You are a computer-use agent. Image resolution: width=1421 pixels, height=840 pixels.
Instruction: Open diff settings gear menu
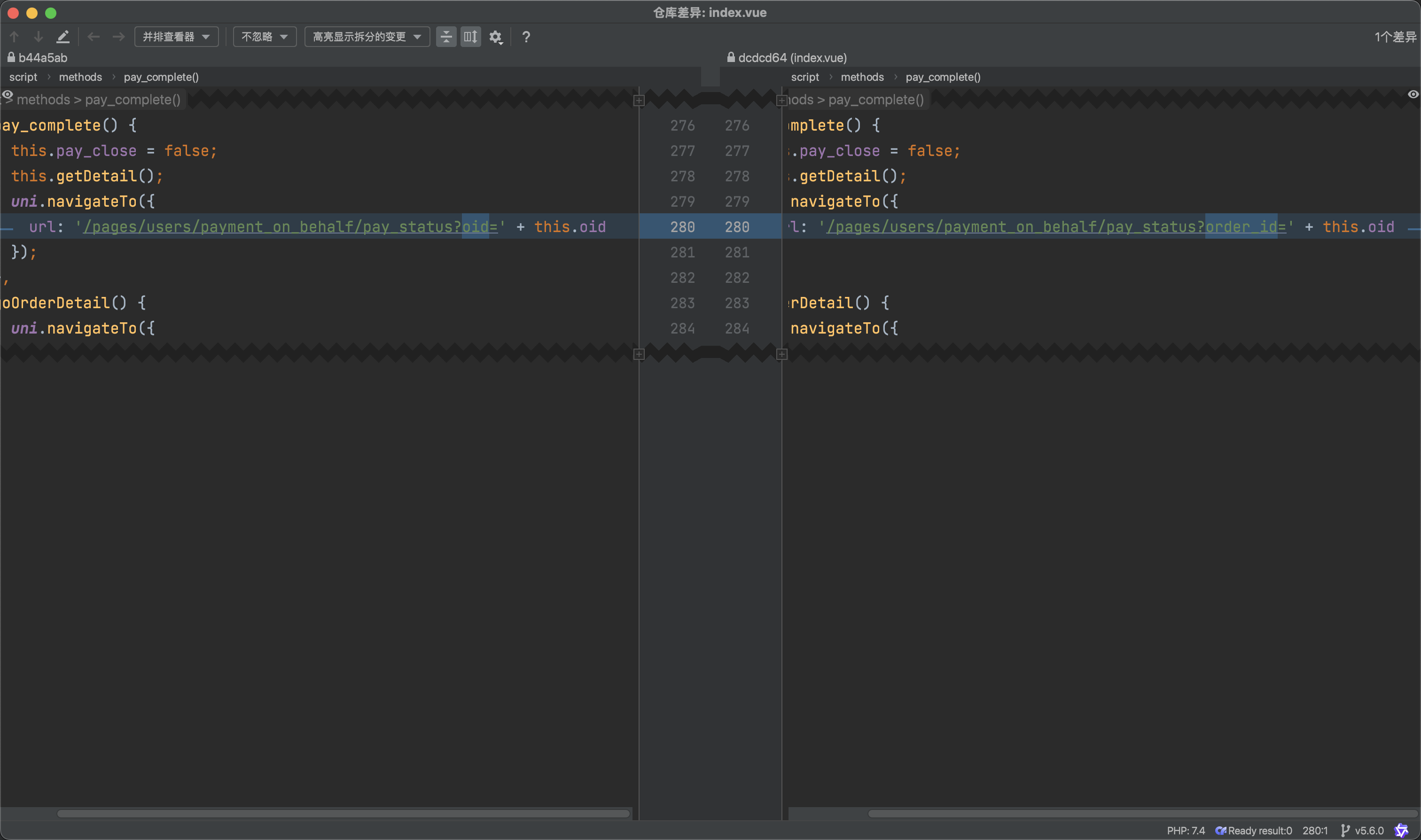[x=496, y=38]
